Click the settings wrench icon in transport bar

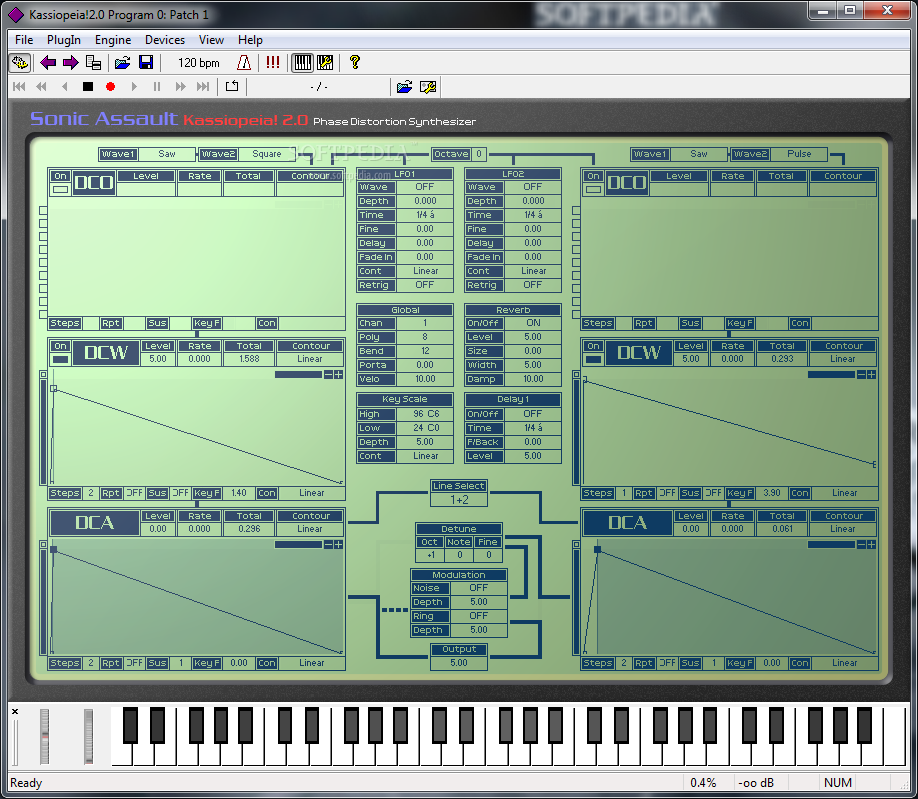[x=428, y=87]
